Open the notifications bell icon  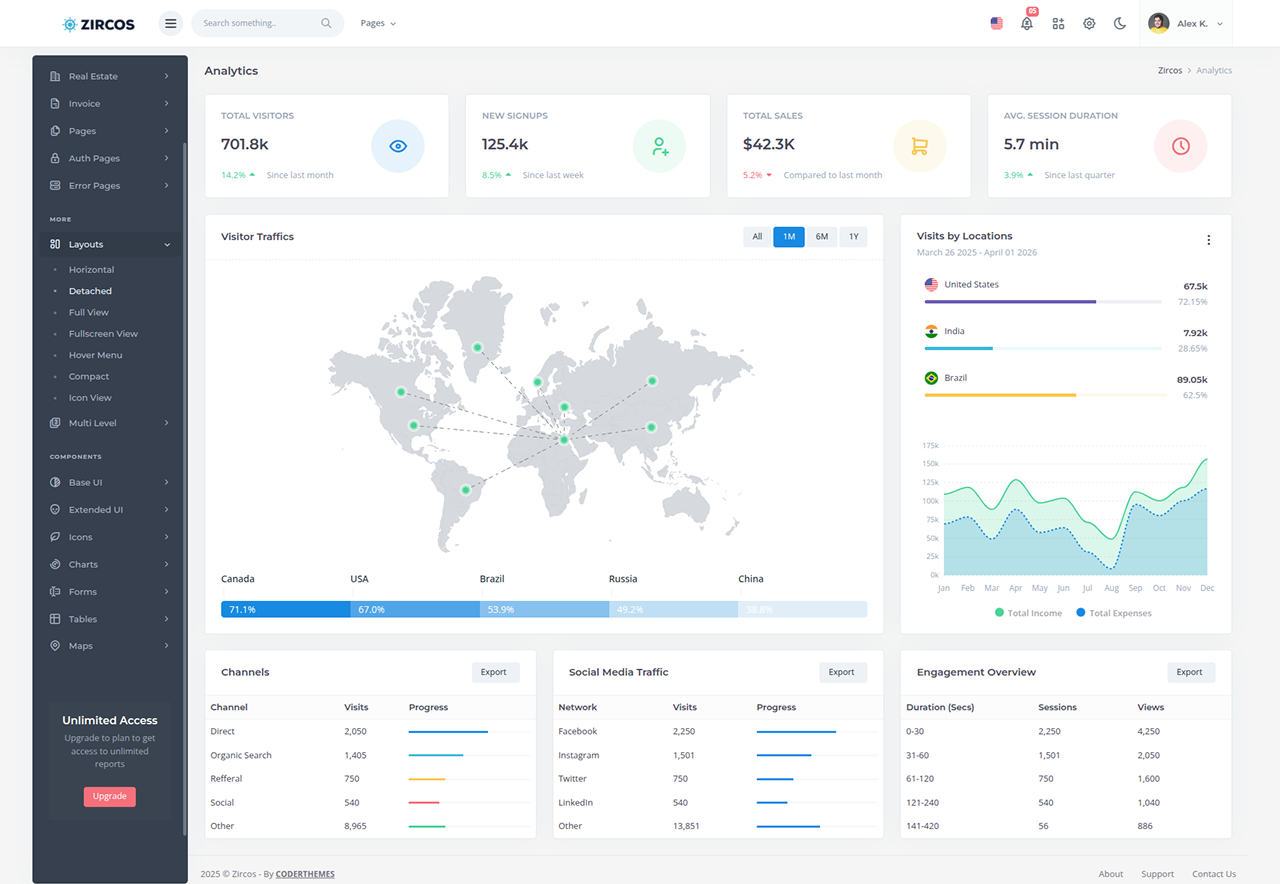pos(1027,23)
